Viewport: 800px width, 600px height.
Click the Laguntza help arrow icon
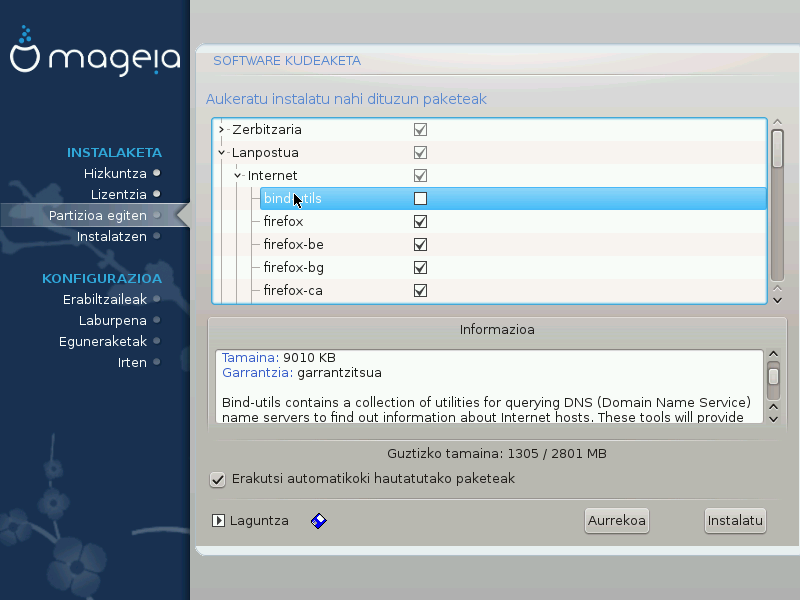point(219,521)
